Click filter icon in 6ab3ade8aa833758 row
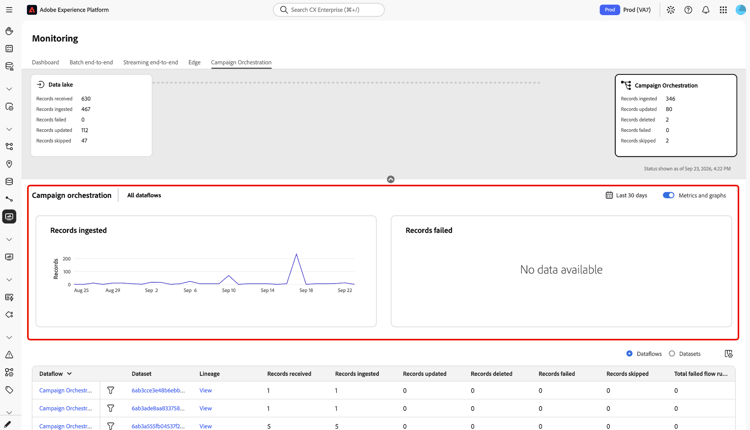 (110, 408)
